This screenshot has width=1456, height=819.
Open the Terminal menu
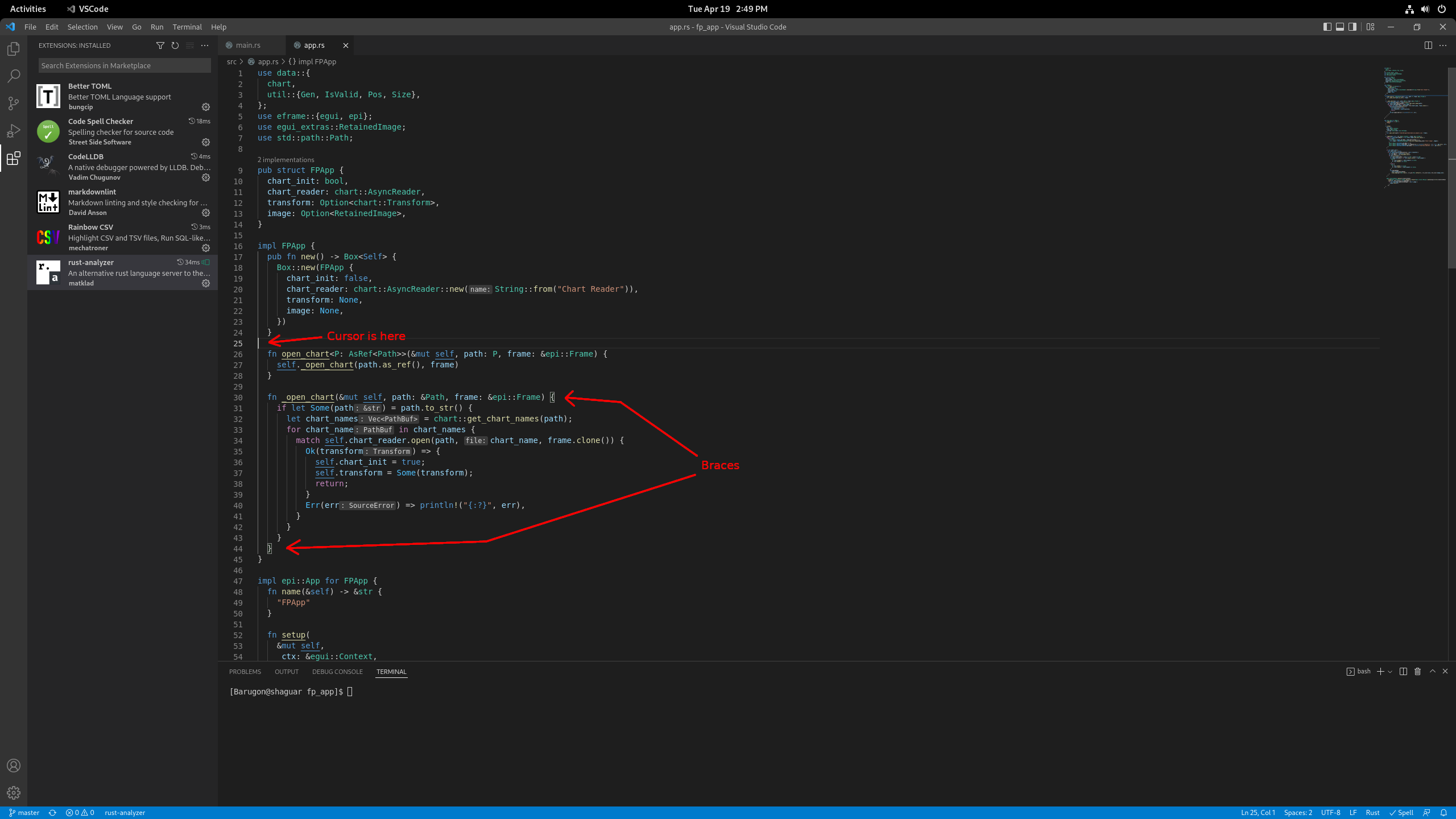(187, 27)
